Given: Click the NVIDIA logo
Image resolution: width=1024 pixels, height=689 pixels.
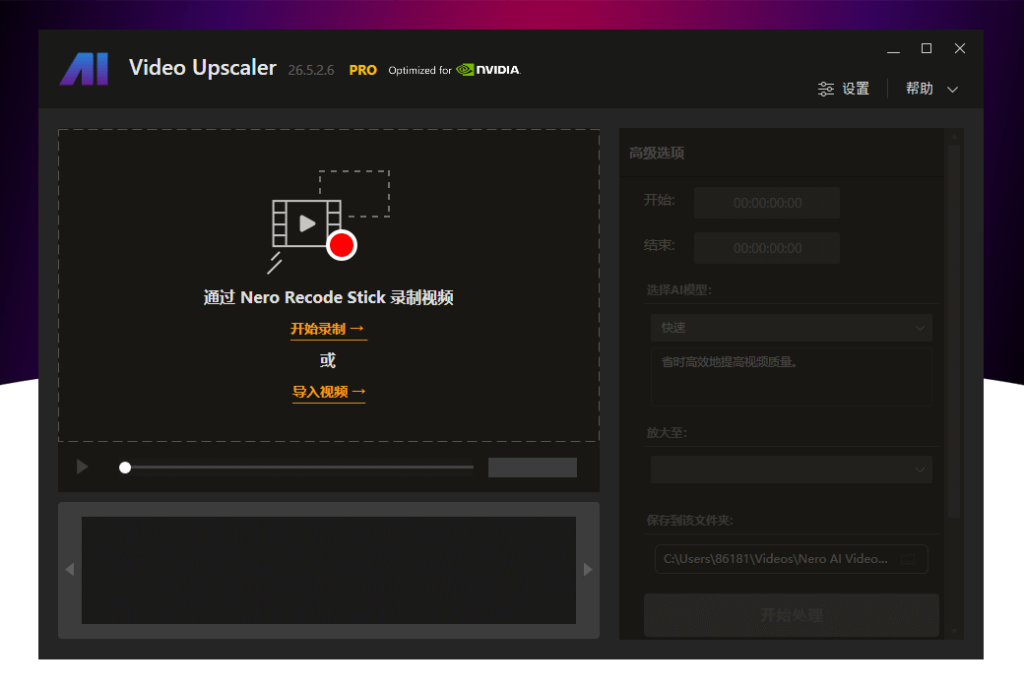Looking at the screenshot, I should [x=488, y=70].
